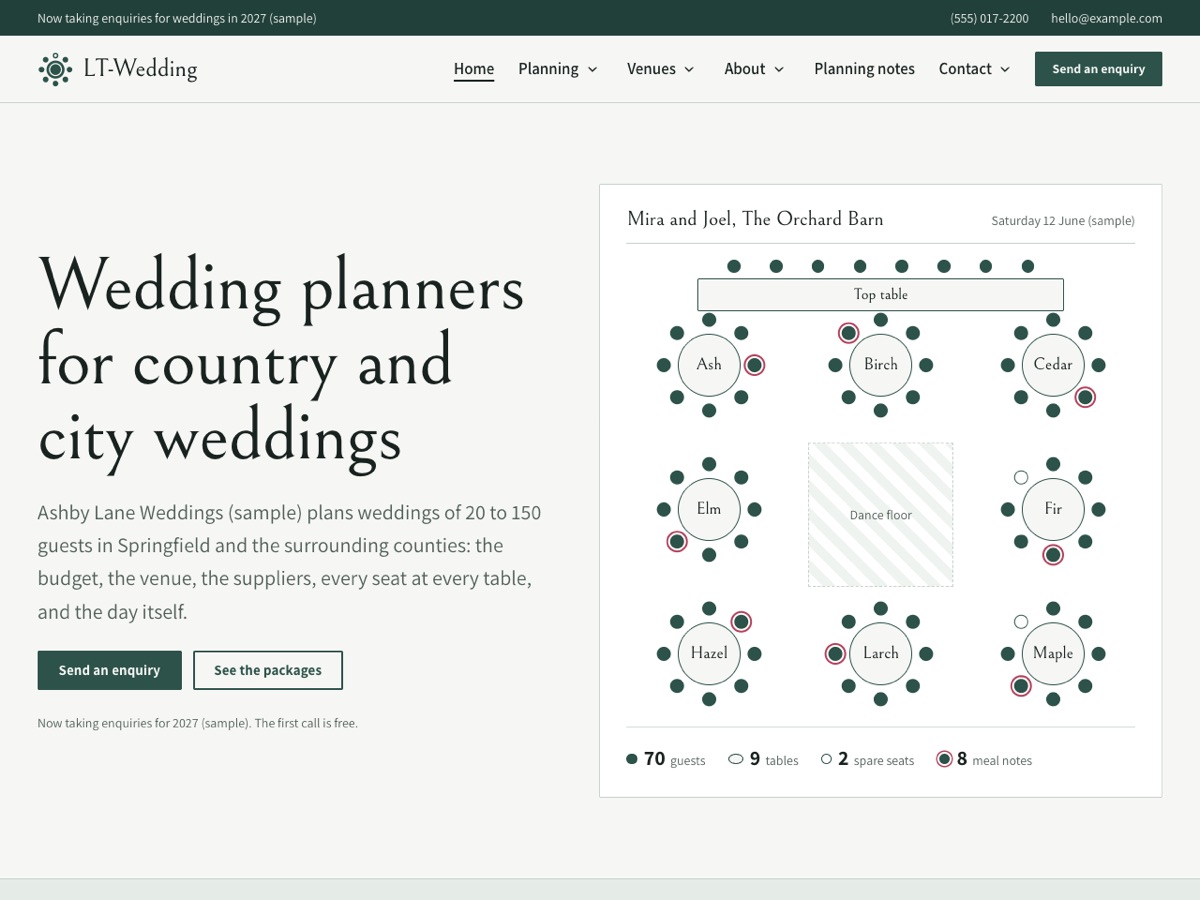Click Send an enquiry in header
1200x900 pixels.
pos(1098,69)
